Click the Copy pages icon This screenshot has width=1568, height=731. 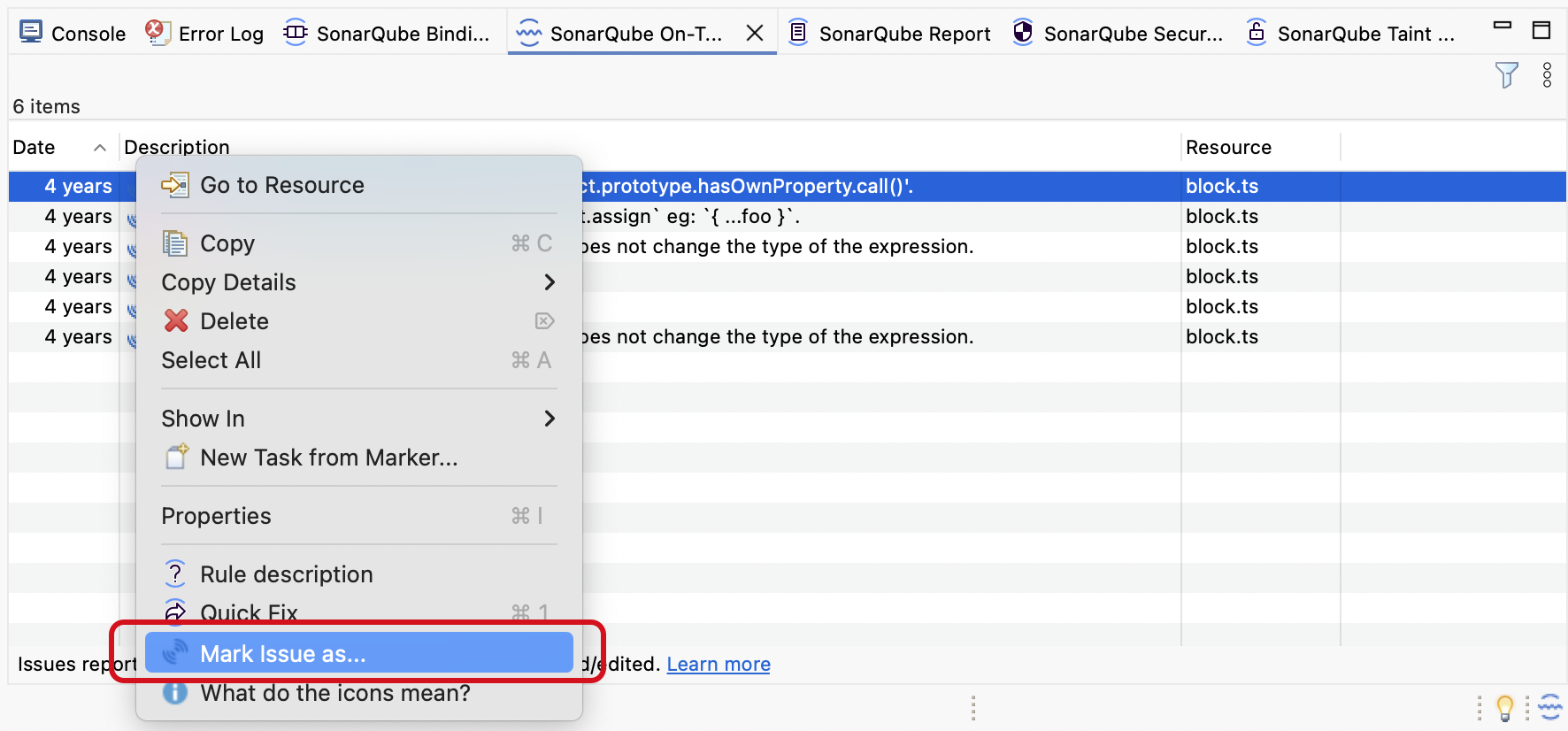pos(174,243)
